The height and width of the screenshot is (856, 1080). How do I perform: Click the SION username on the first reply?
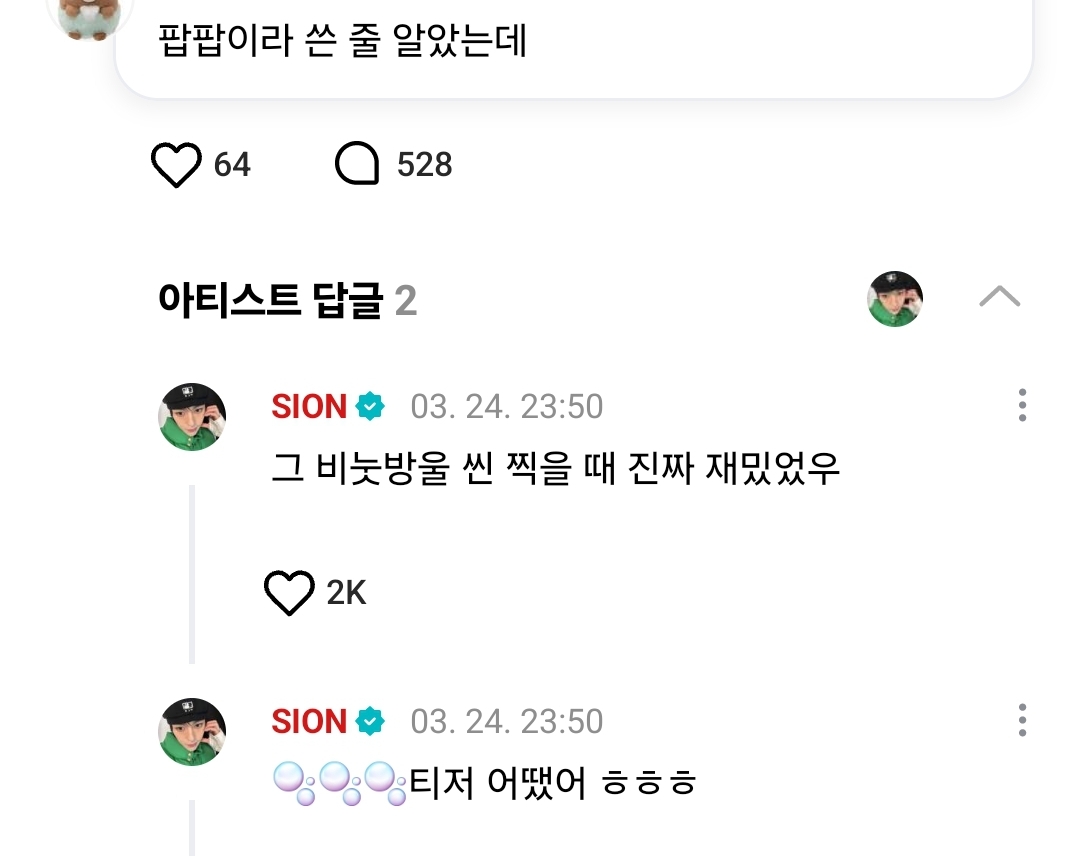(309, 407)
